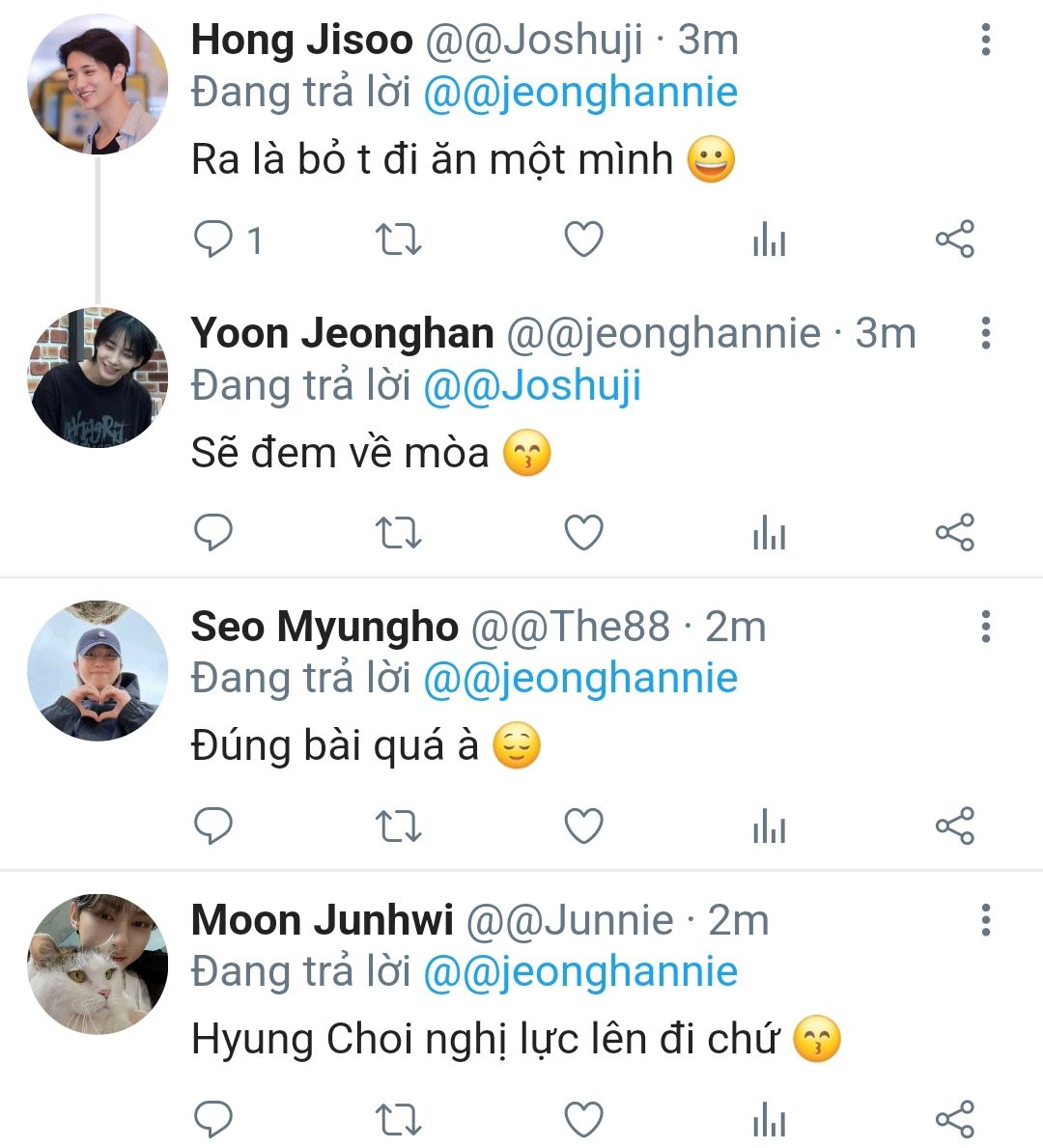Open more options for Hong Jisoo's tweet
The width and height of the screenshot is (1043, 1148).
click(986, 40)
